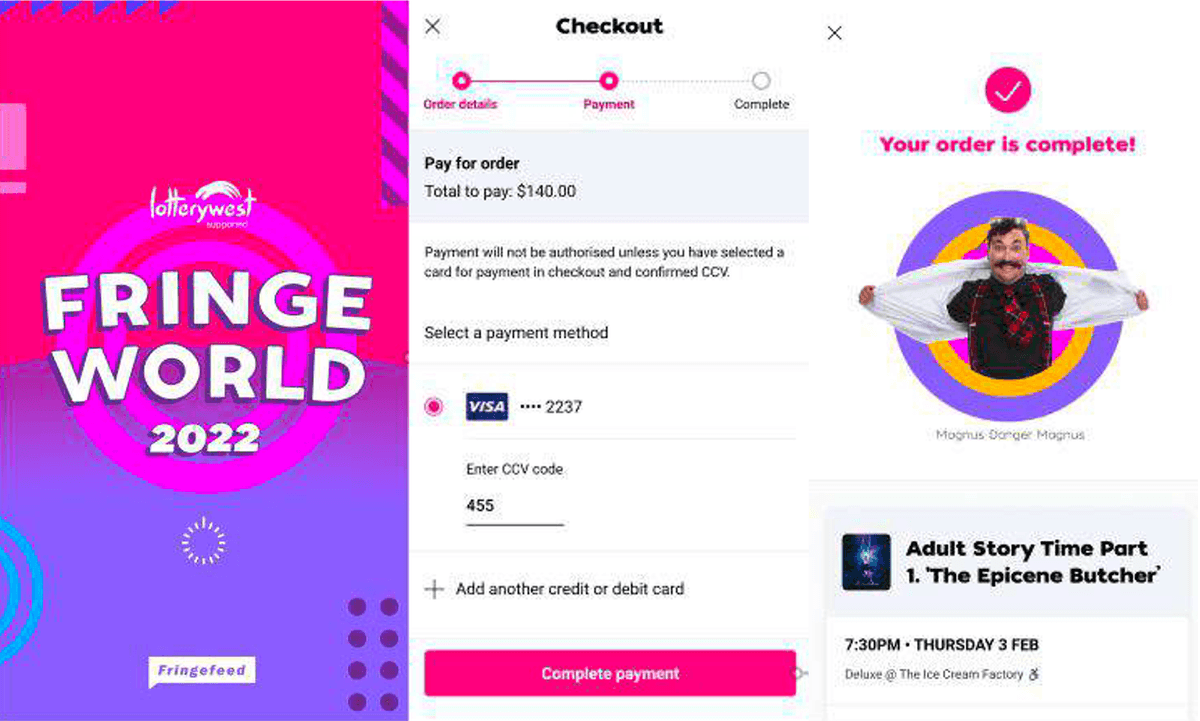Click the Fringefeed logo badge

coord(201,671)
